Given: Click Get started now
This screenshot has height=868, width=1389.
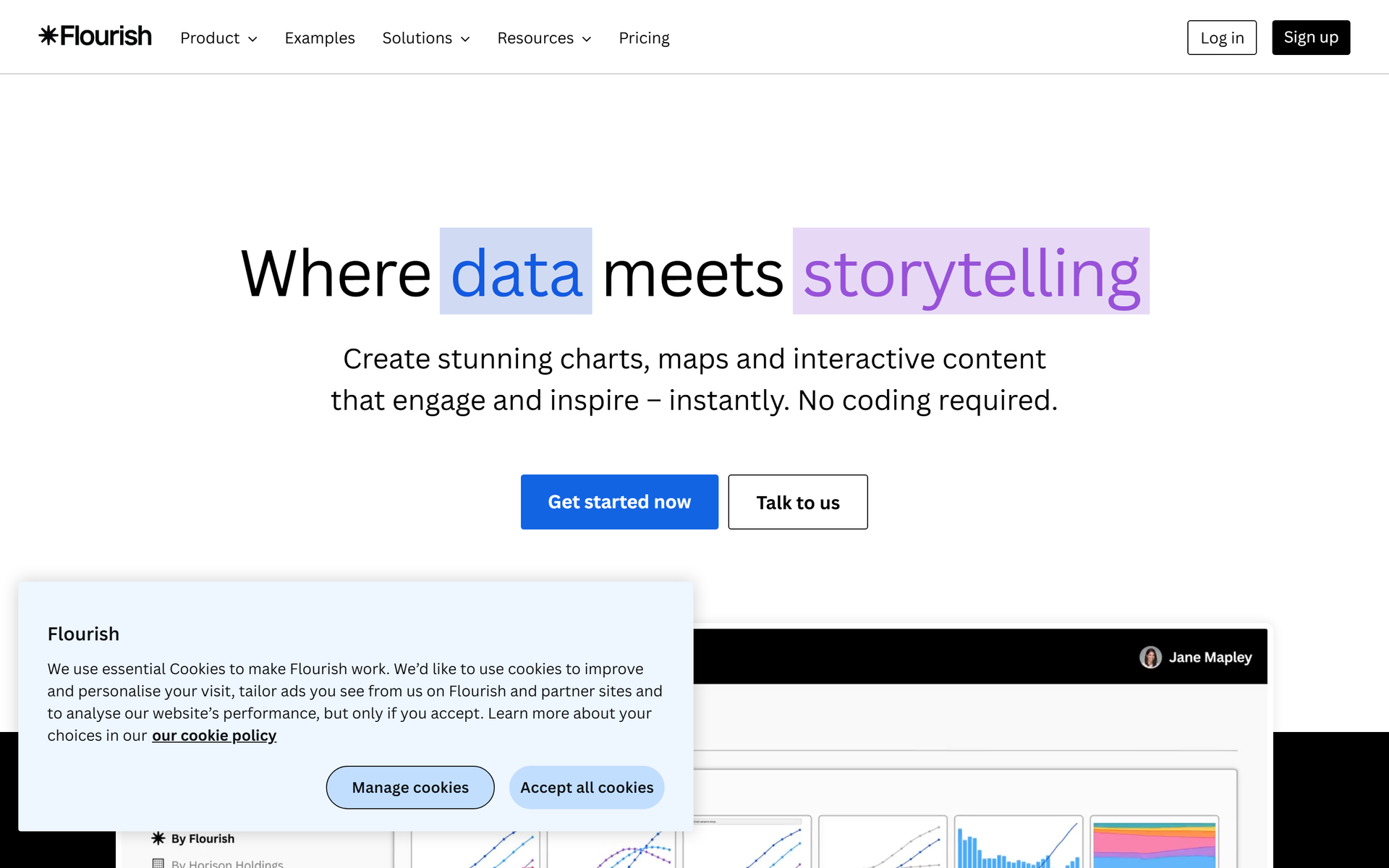Looking at the screenshot, I should [619, 502].
